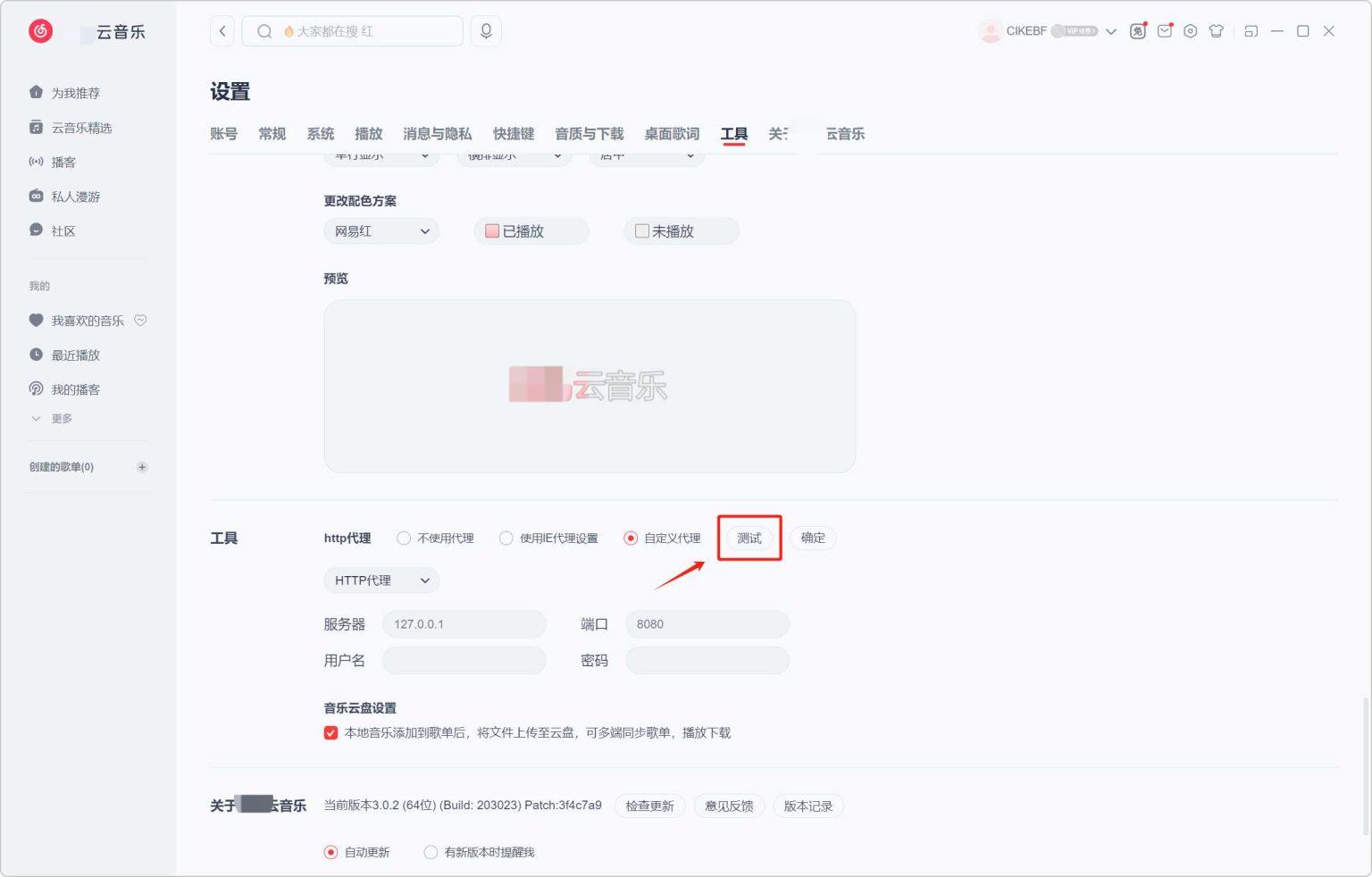Select the 工具 tab
The height and width of the screenshot is (877, 1372).
tap(734, 134)
